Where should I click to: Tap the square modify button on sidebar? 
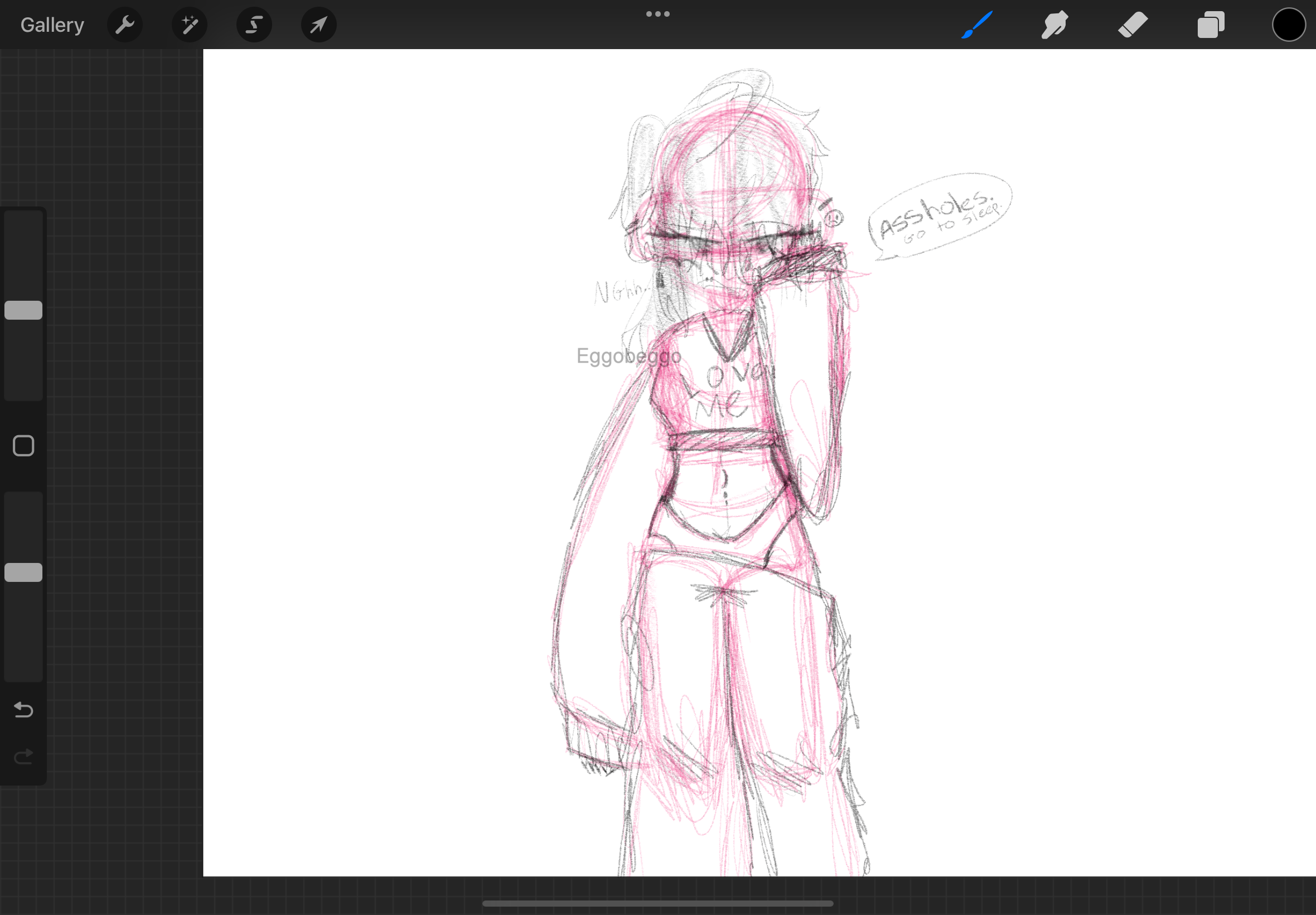(x=23, y=445)
